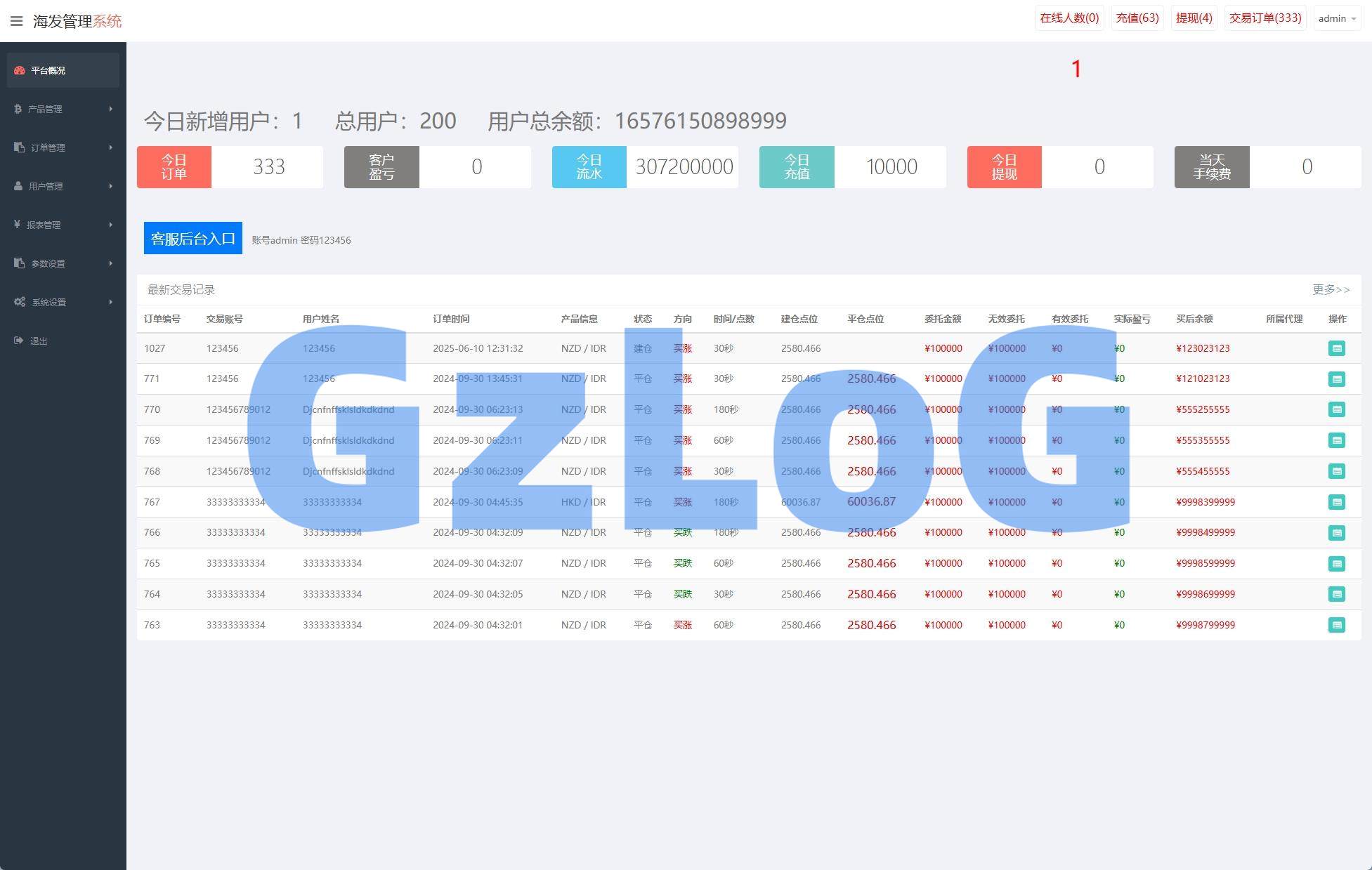This screenshot has height=870, width=1372.
Task: Open 客服后台入口 blue button
Action: coord(193,238)
